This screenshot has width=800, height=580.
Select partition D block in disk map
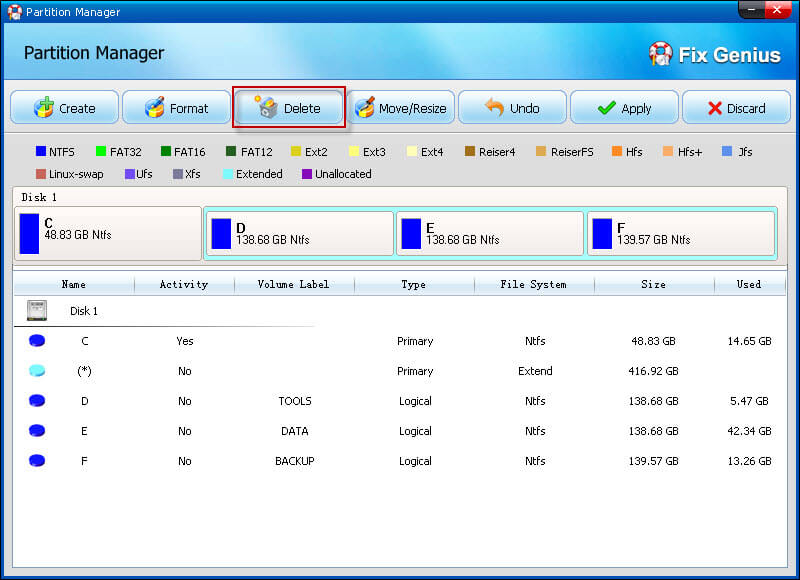299,234
